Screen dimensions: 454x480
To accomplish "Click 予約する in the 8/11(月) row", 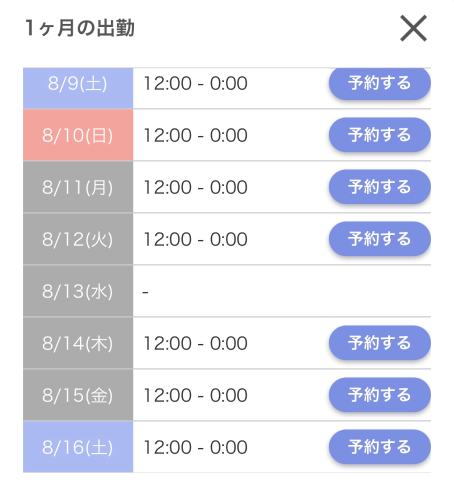I will 380,187.
